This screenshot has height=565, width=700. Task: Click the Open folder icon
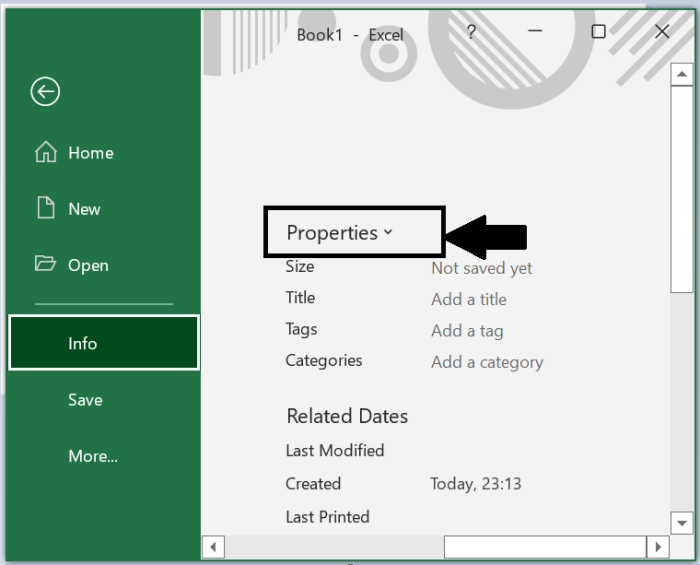[45, 264]
